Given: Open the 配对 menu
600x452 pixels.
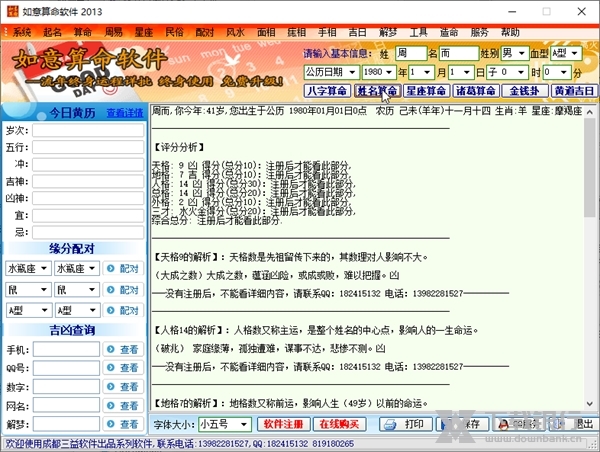Looking at the screenshot, I should pos(205,33).
